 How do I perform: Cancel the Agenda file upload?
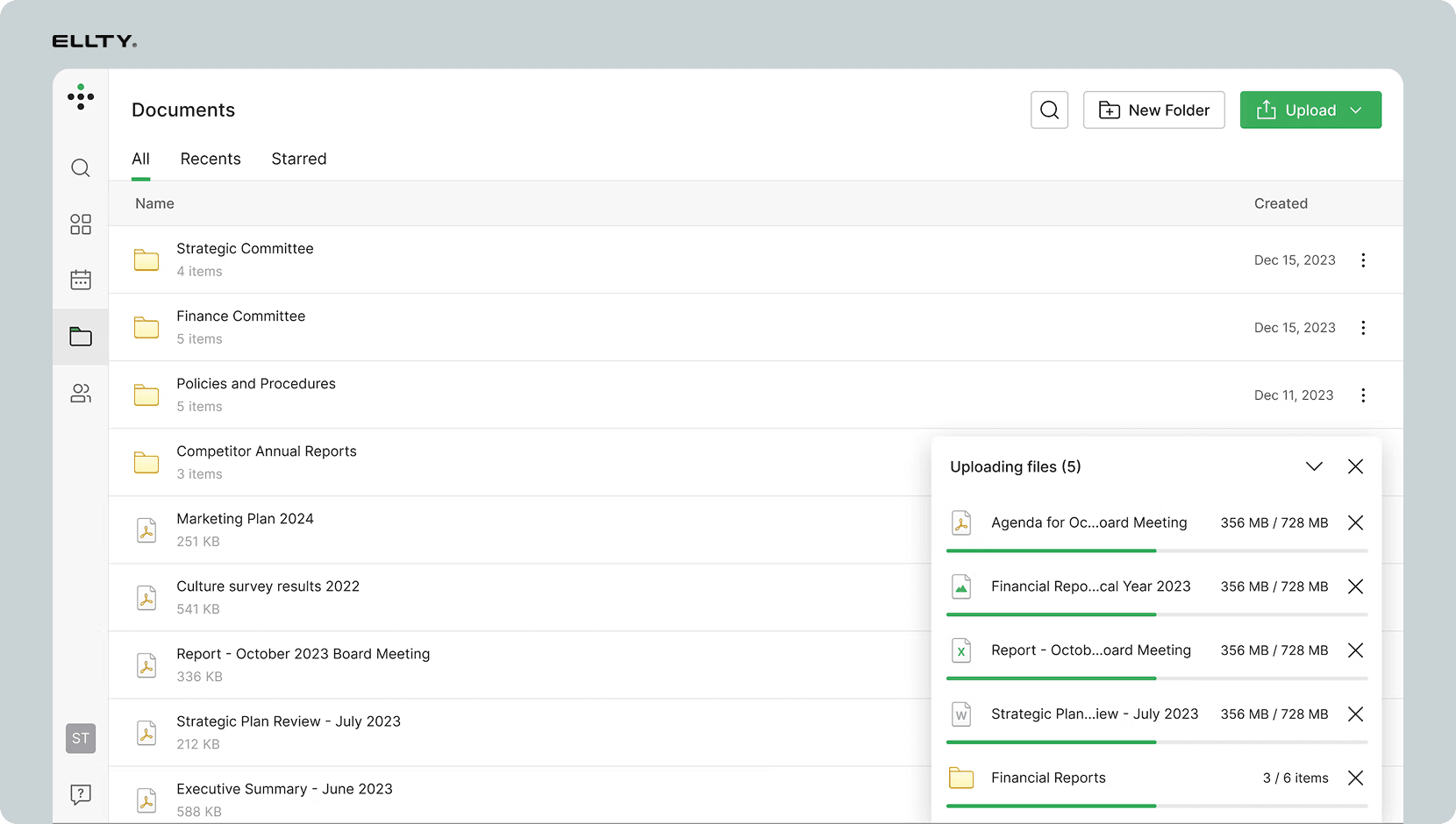pyautogui.click(x=1355, y=522)
